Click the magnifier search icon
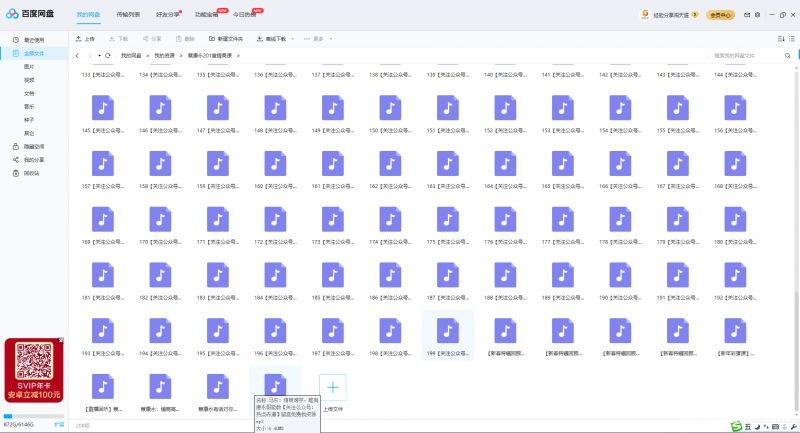800x433 pixels. click(x=788, y=56)
